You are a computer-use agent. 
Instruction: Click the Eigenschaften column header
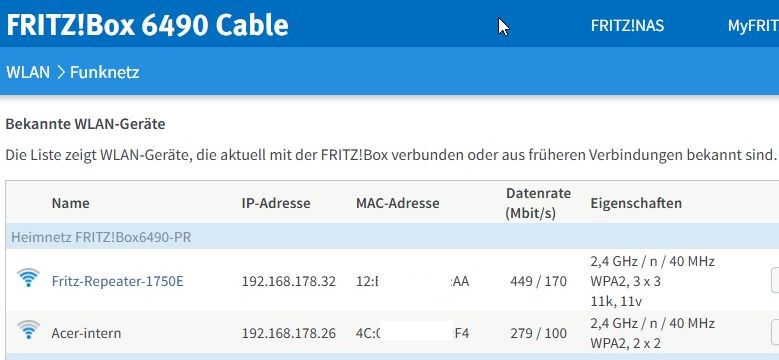click(636, 203)
